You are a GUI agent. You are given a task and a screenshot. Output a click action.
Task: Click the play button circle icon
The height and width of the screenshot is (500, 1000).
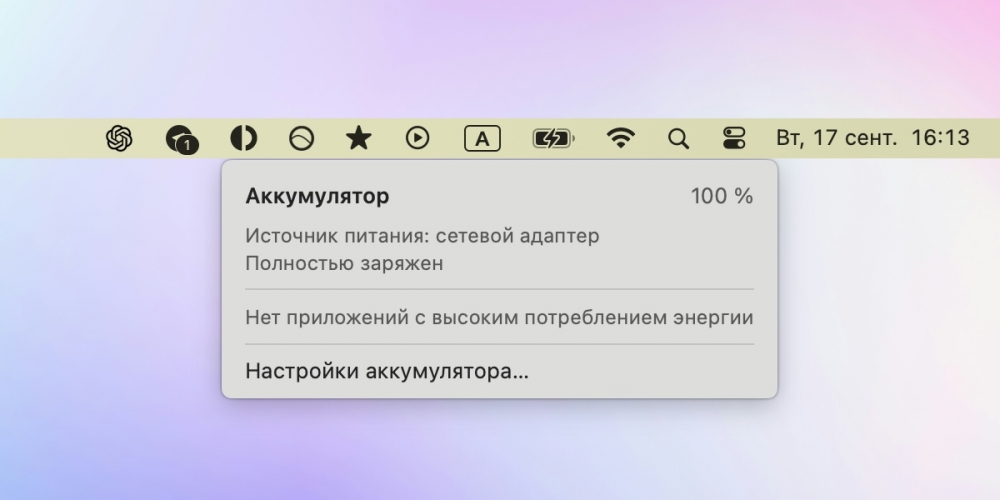[418, 138]
